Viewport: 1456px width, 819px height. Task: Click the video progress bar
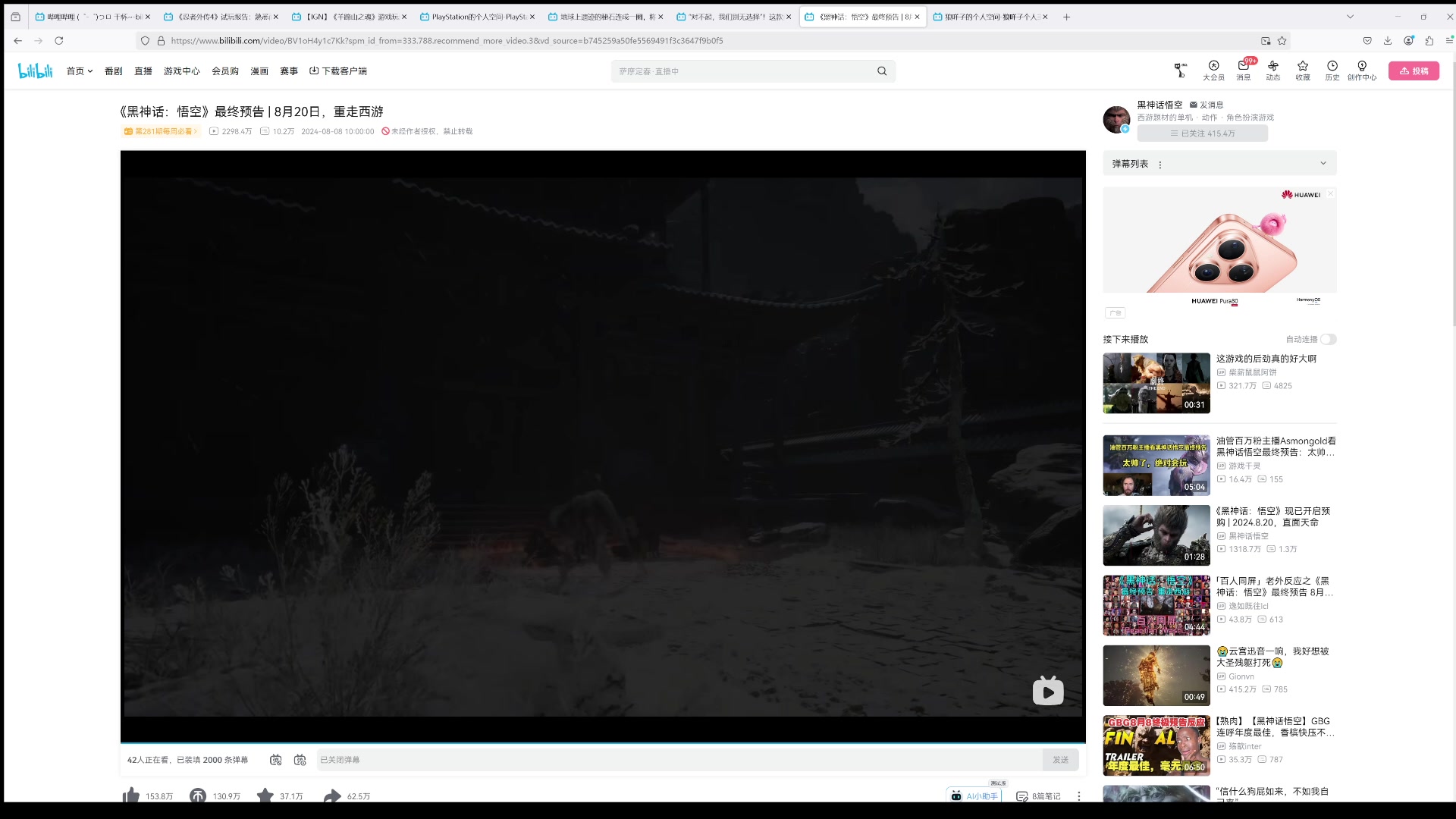[603, 742]
